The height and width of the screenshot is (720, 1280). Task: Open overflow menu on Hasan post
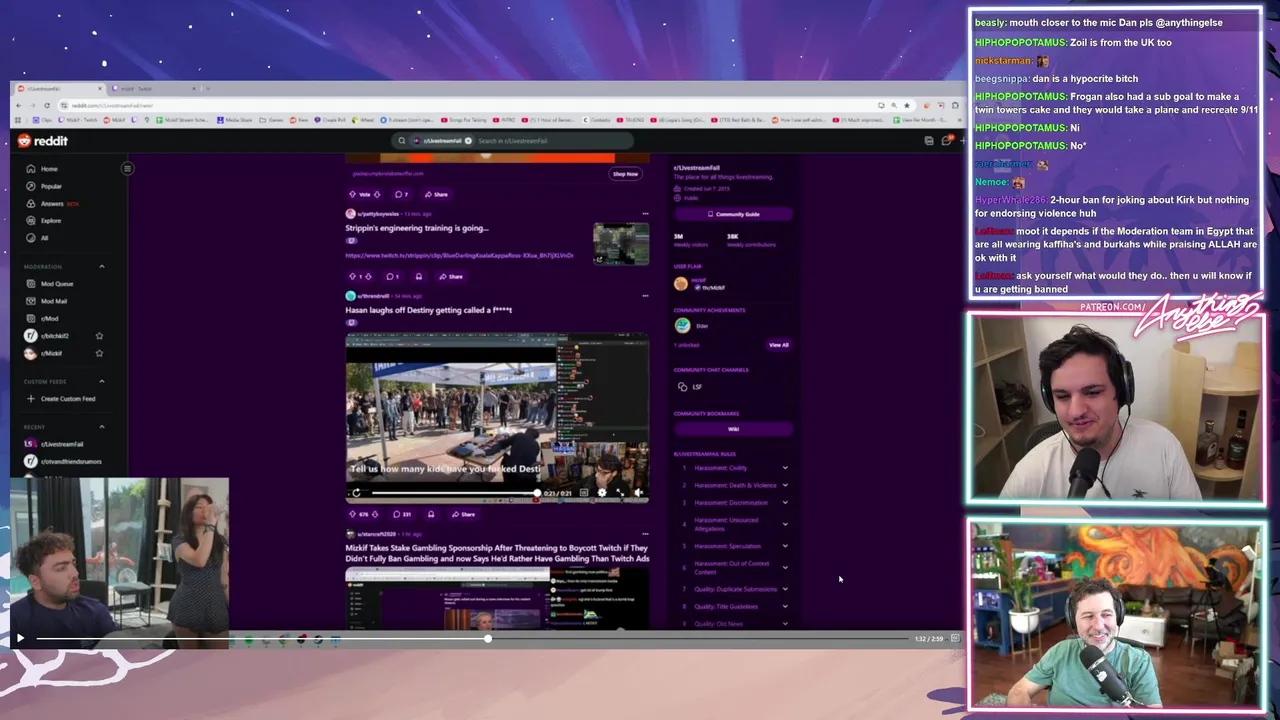click(x=645, y=296)
